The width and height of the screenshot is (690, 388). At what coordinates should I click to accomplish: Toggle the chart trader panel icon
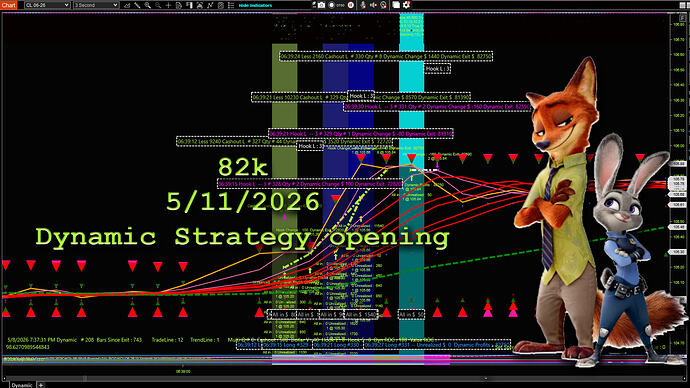click(190, 5)
